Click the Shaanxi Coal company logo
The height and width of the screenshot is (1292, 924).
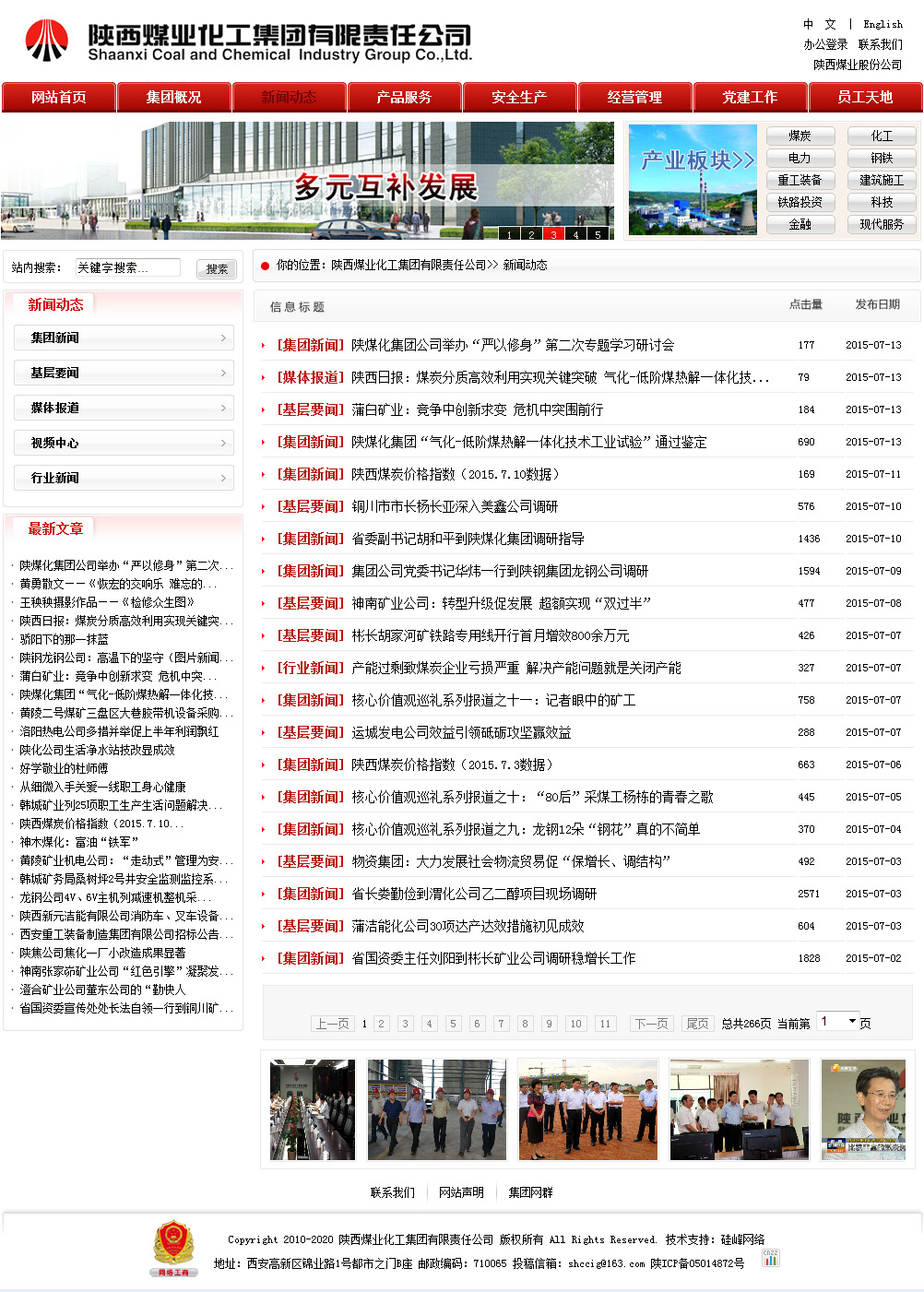pos(47,41)
